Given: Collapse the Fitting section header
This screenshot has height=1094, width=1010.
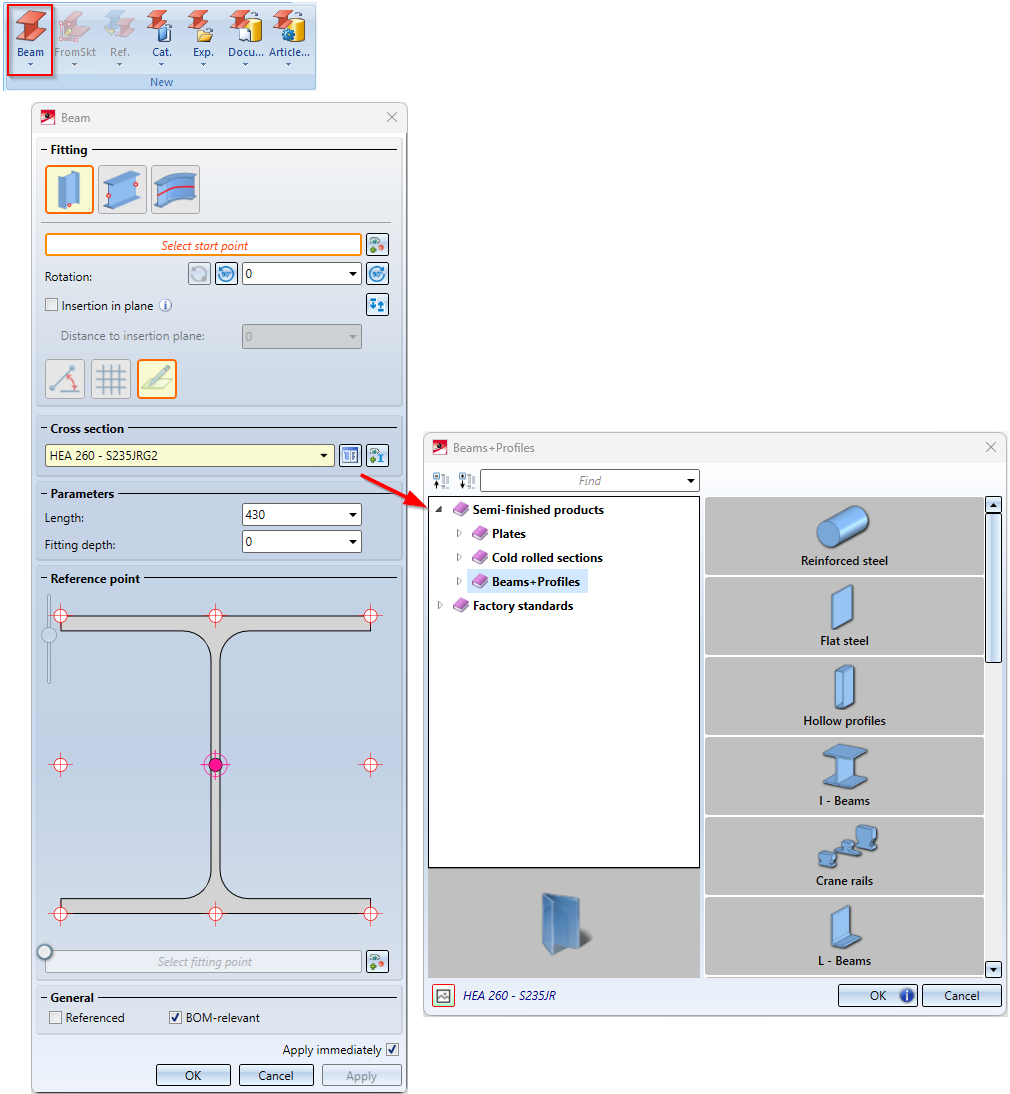Looking at the screenshot, I should [45, 149].
